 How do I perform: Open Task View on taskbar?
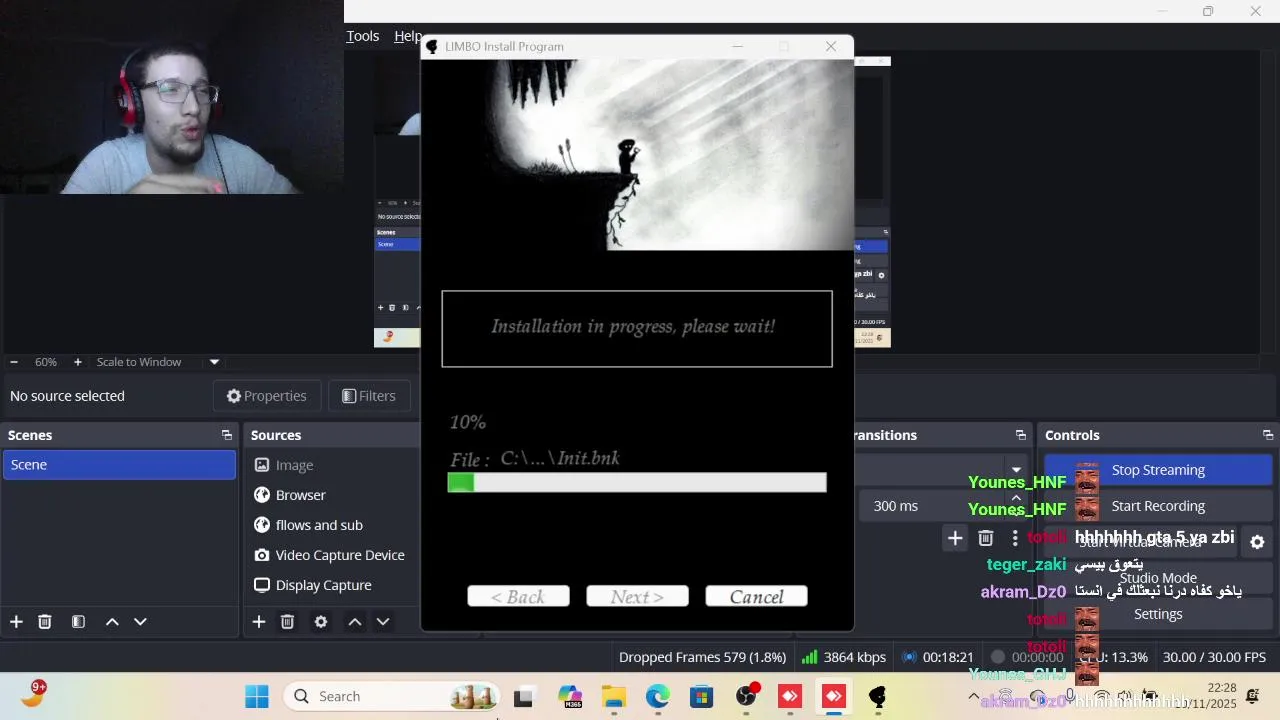pos(523,696)
